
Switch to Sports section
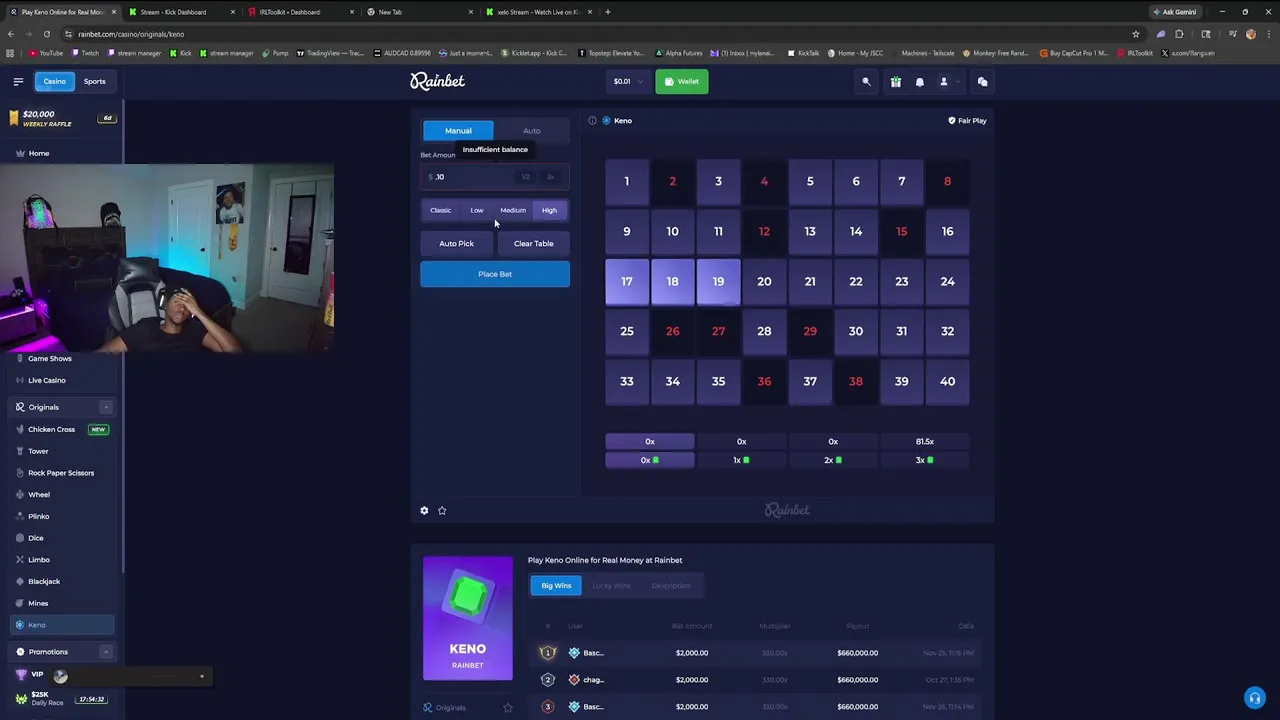[x=94, y=81]
